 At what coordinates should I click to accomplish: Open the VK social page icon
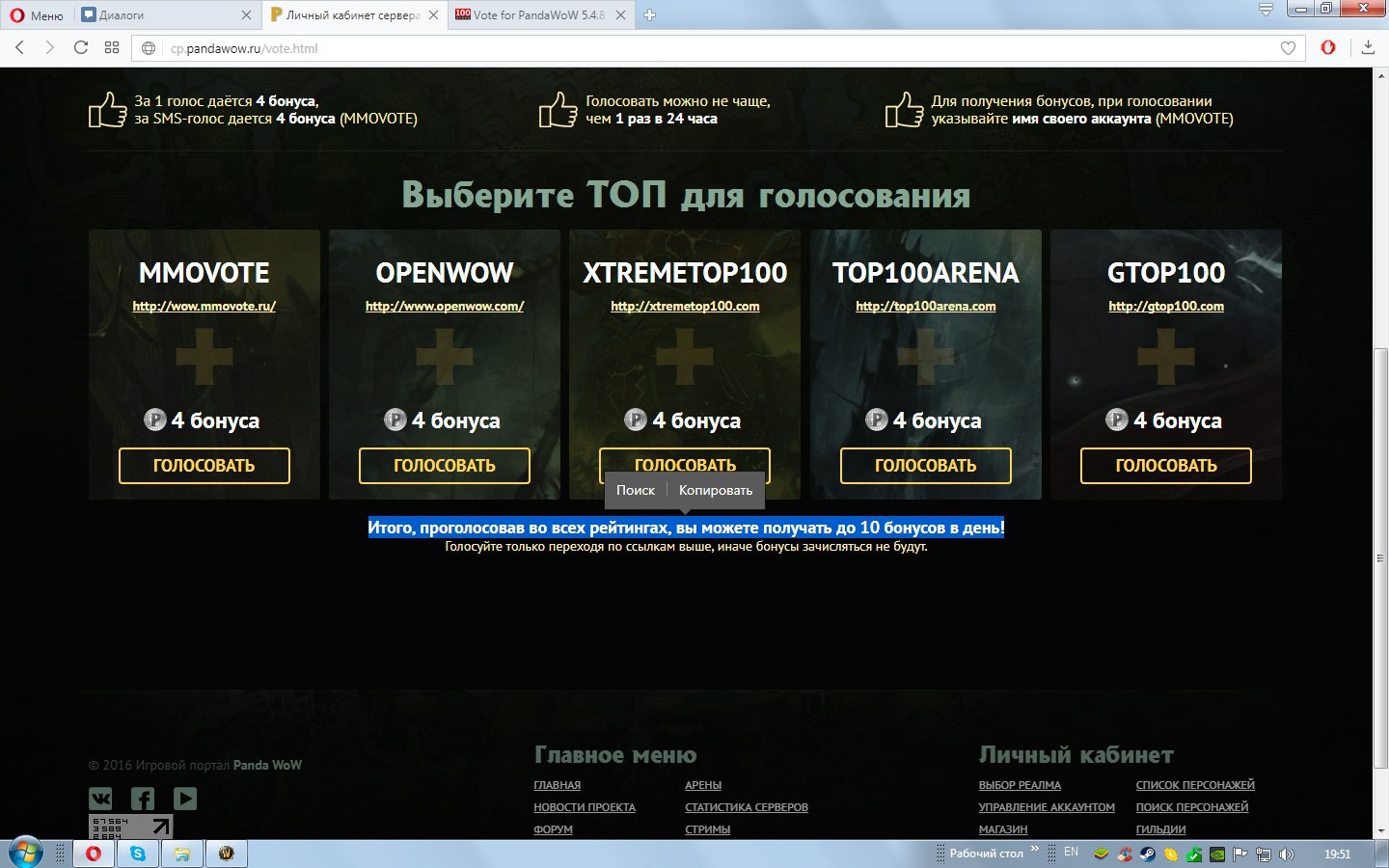tap(100, 799)
